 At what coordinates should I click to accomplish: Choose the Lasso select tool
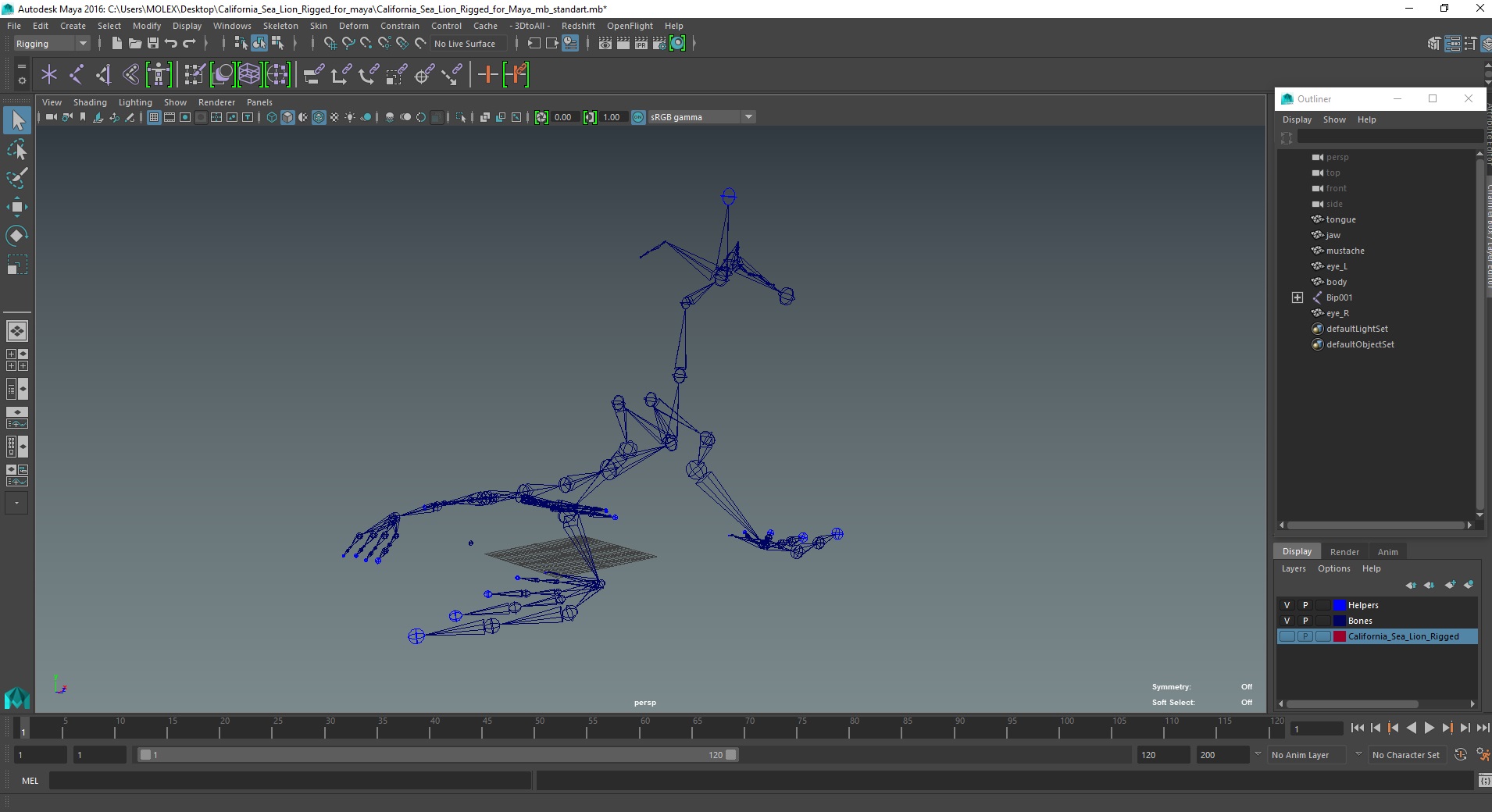coord(17,149)
